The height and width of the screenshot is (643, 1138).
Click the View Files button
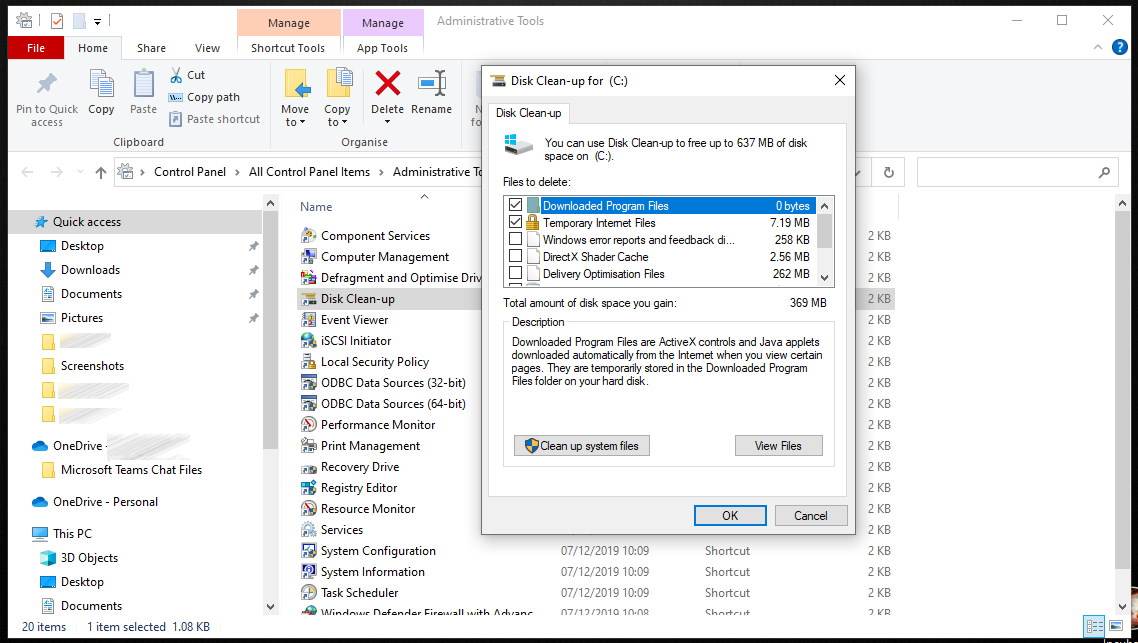tap(778, 445)
